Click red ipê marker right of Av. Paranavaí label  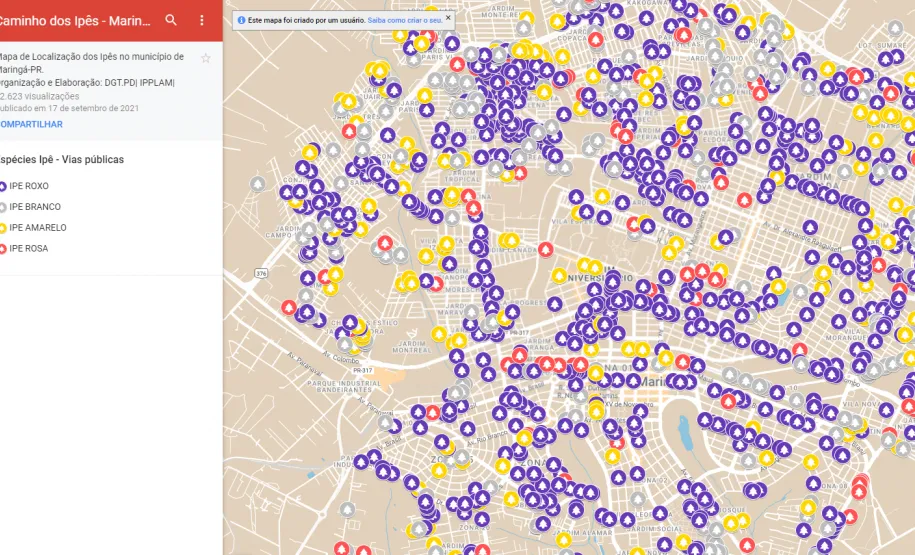click(433, 411)
